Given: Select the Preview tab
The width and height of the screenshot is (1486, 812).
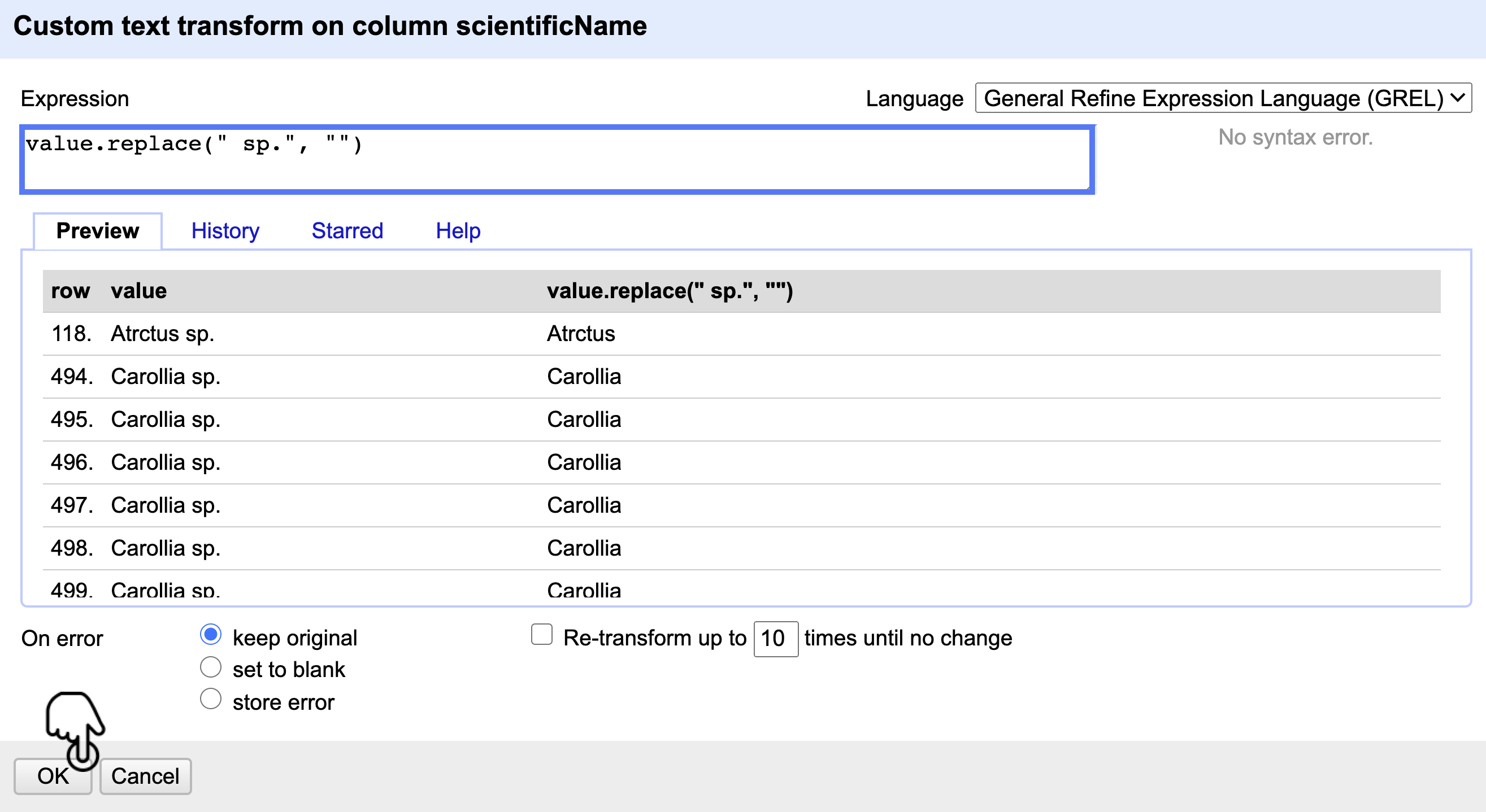Looking at the screenshot, I should [x=98, y=232].
